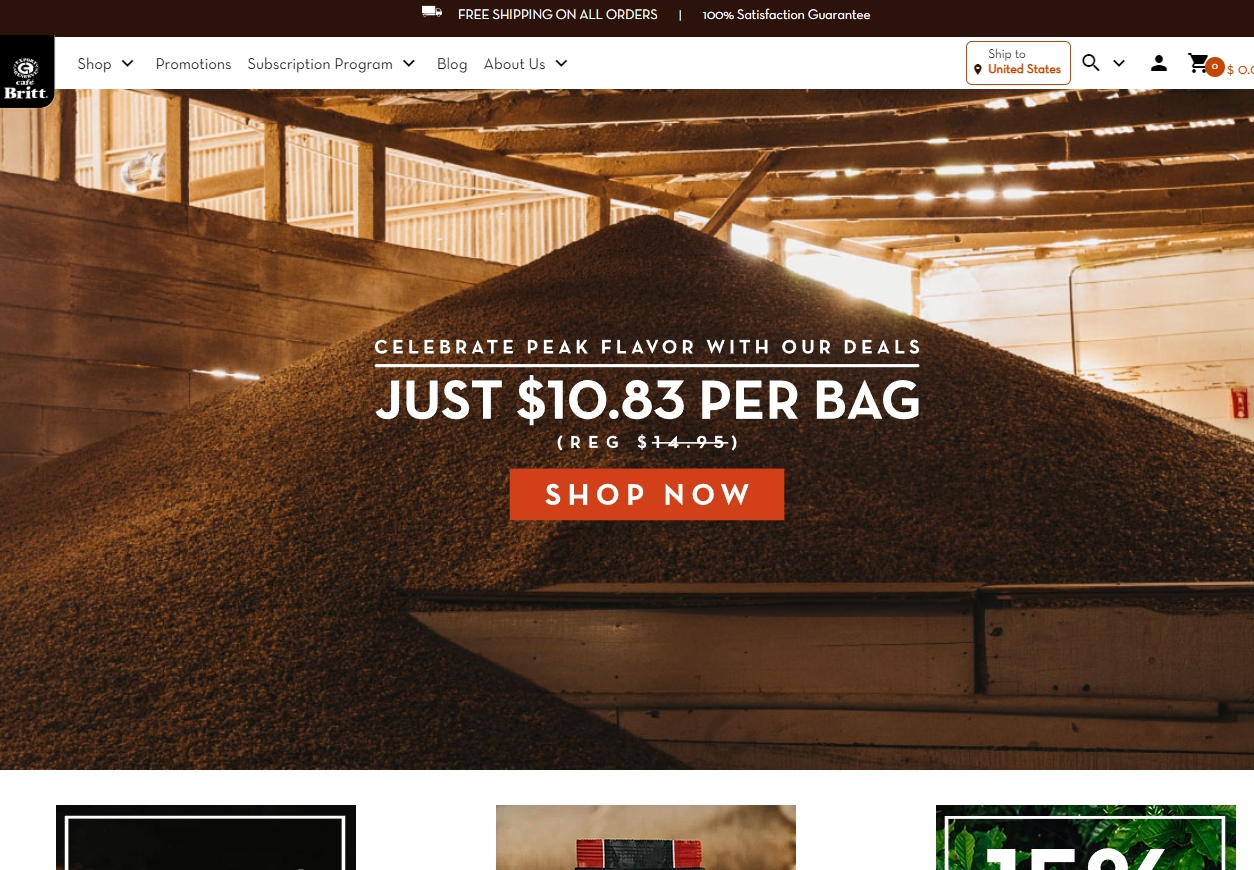Click the location pin in Ship to box
This screenshot has width=1254, height=870.
click(978, 69)
